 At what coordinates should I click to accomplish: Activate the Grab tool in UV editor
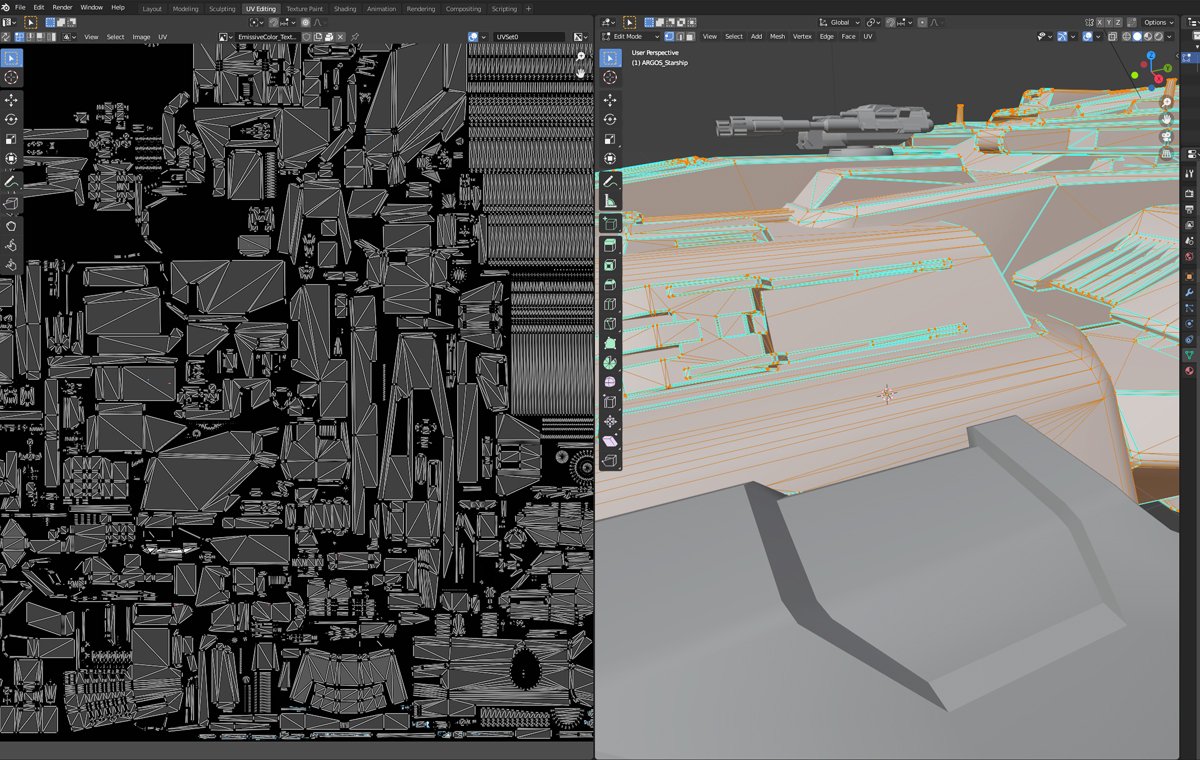[11, 225]
